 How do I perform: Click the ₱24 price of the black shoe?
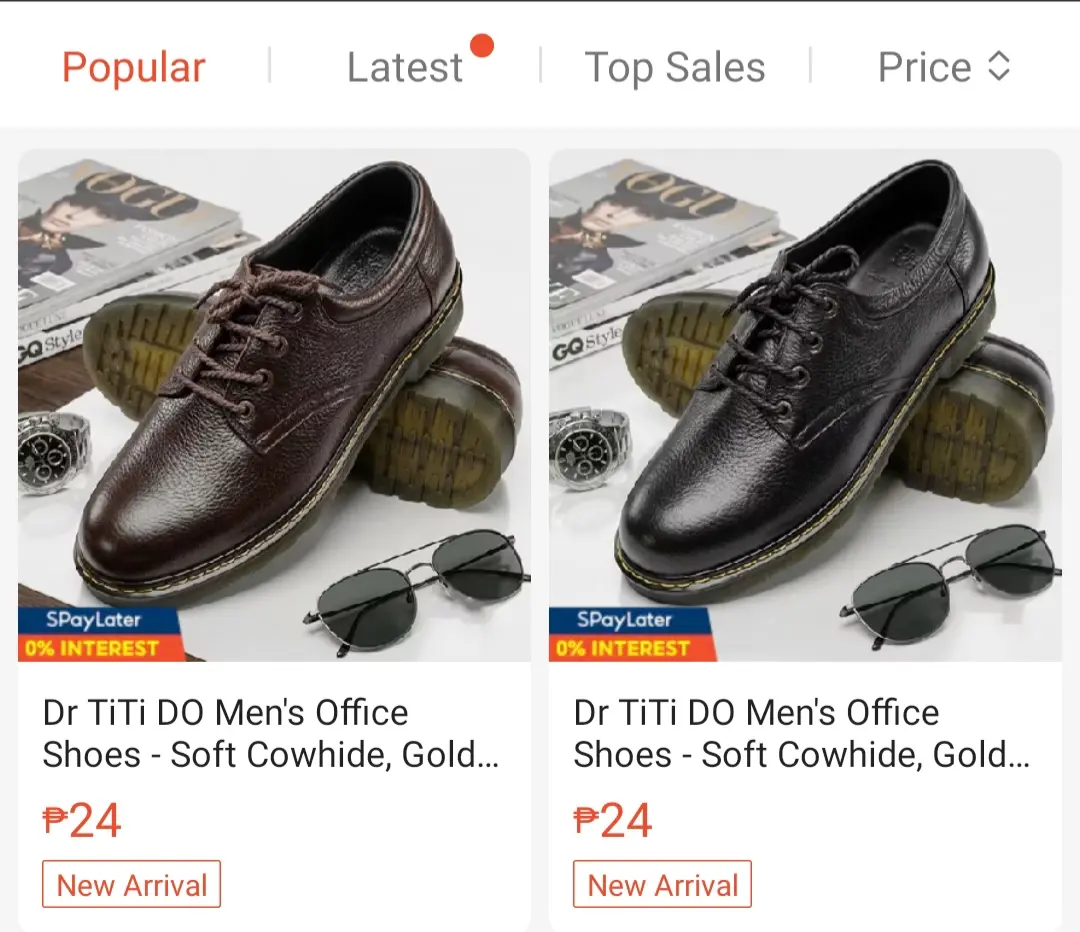coord(612,820)
